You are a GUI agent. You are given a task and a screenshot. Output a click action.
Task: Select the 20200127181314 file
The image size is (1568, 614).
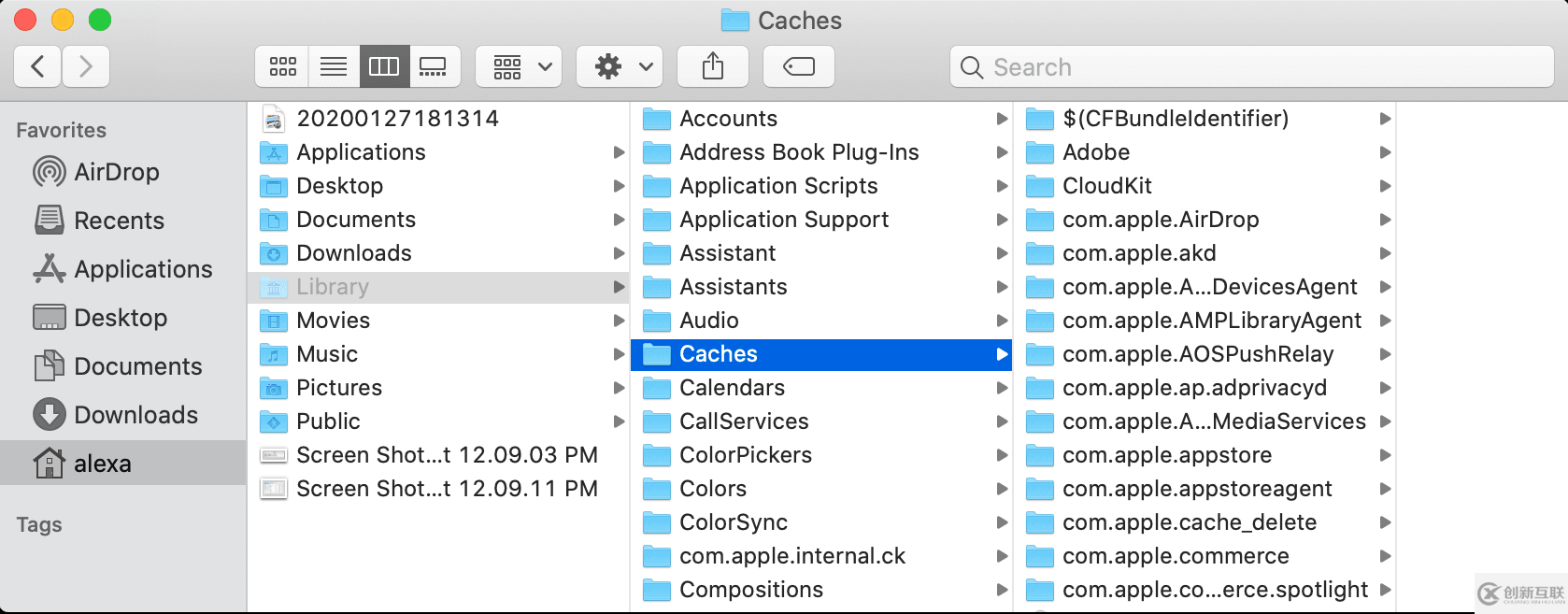[x=439, y=119]
